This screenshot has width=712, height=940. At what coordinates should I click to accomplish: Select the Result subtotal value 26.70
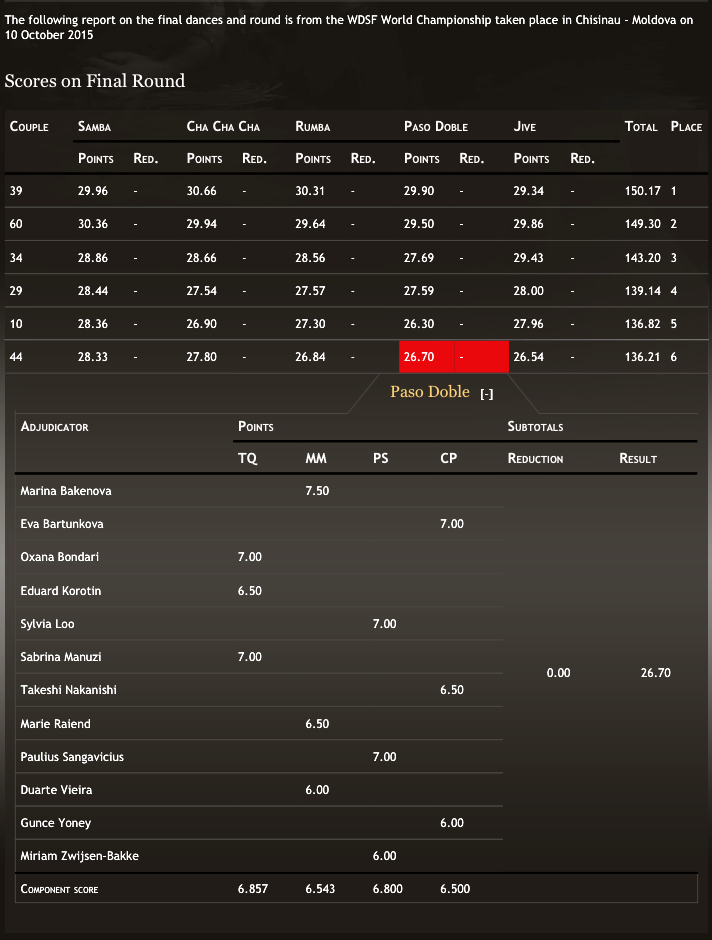point(655,673)
